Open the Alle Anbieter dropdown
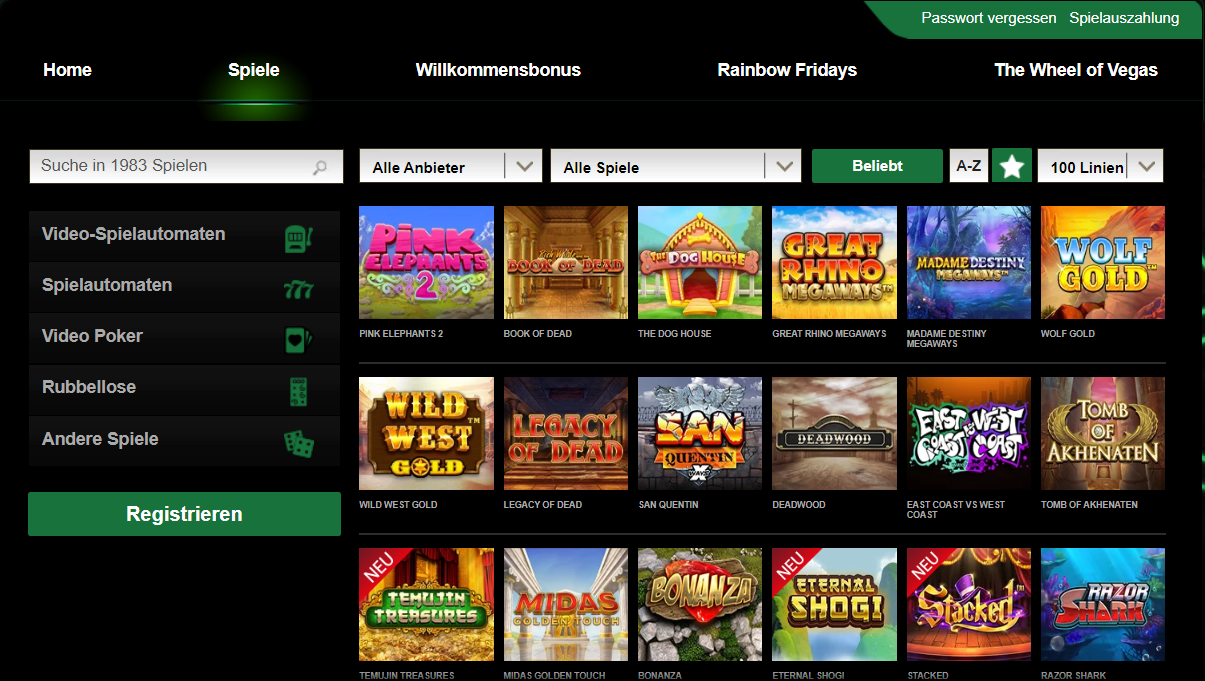1205x681 pixels. click(450, 166)
